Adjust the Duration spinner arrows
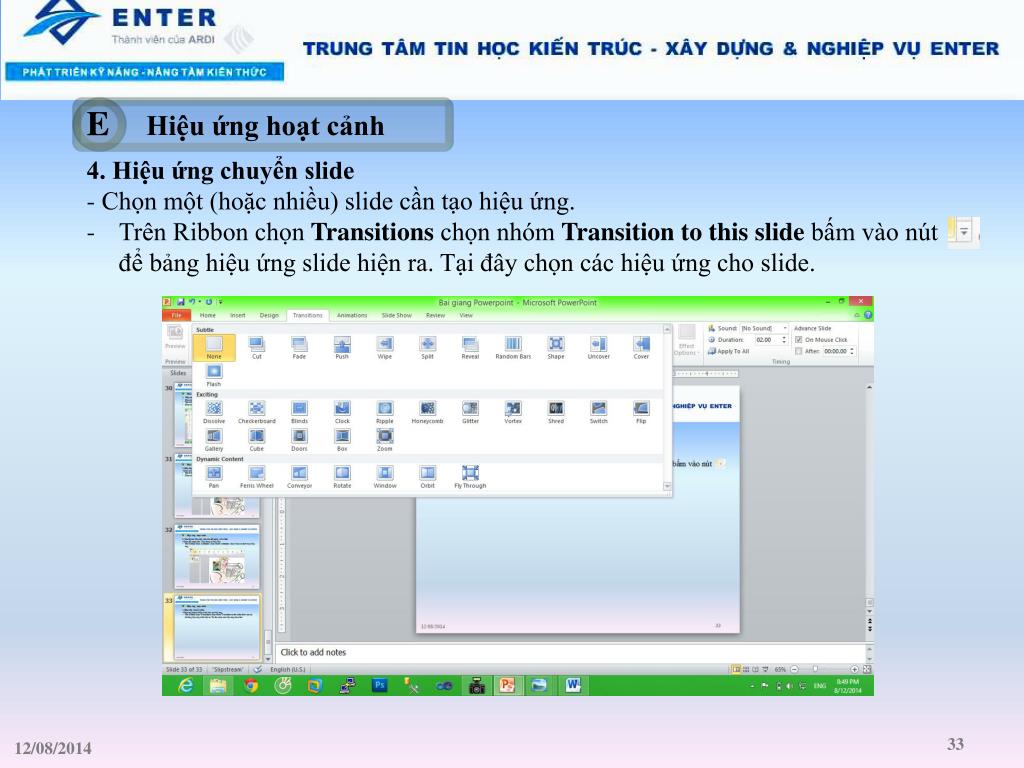The height and width of the screenshot is (768, 1024). 784,340
